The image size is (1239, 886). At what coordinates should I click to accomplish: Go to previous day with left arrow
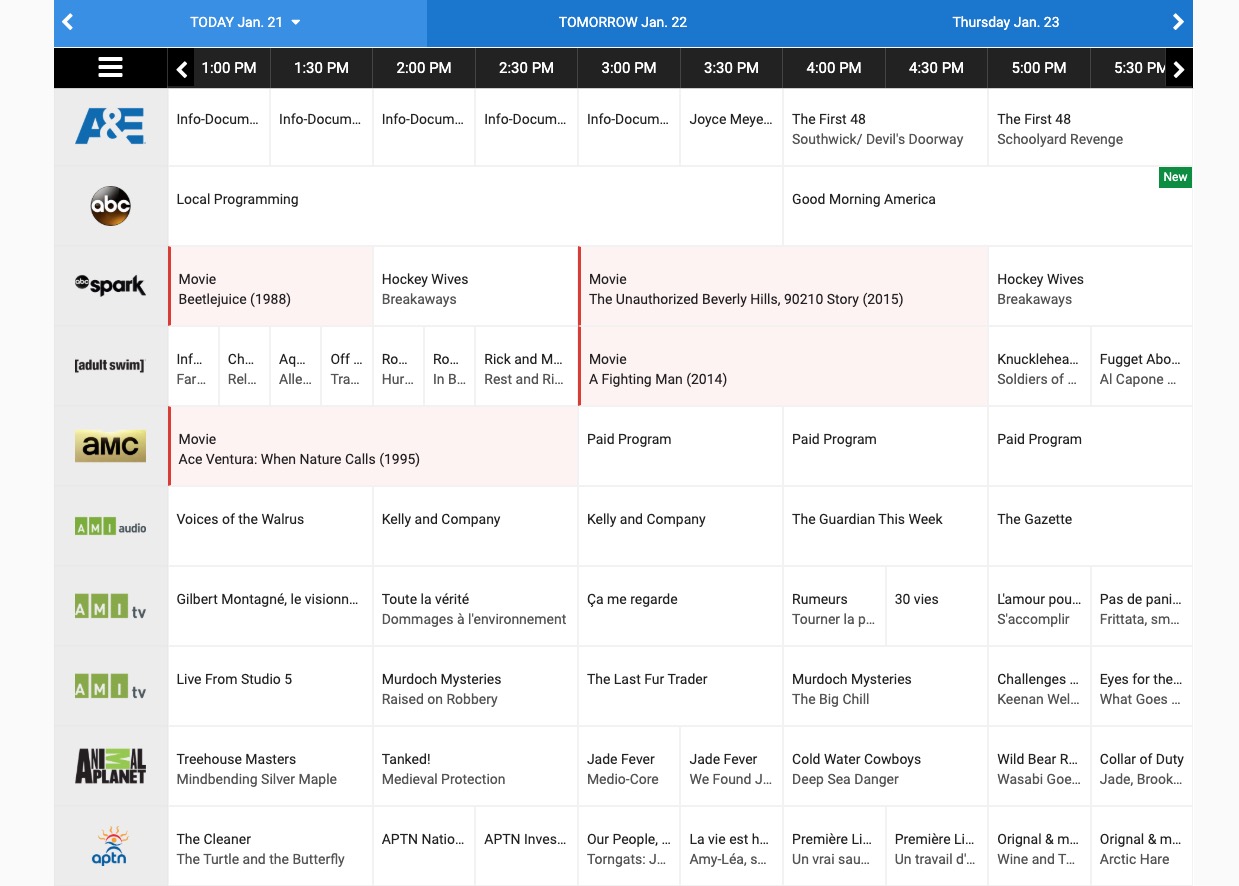click(x=67, y=22)
